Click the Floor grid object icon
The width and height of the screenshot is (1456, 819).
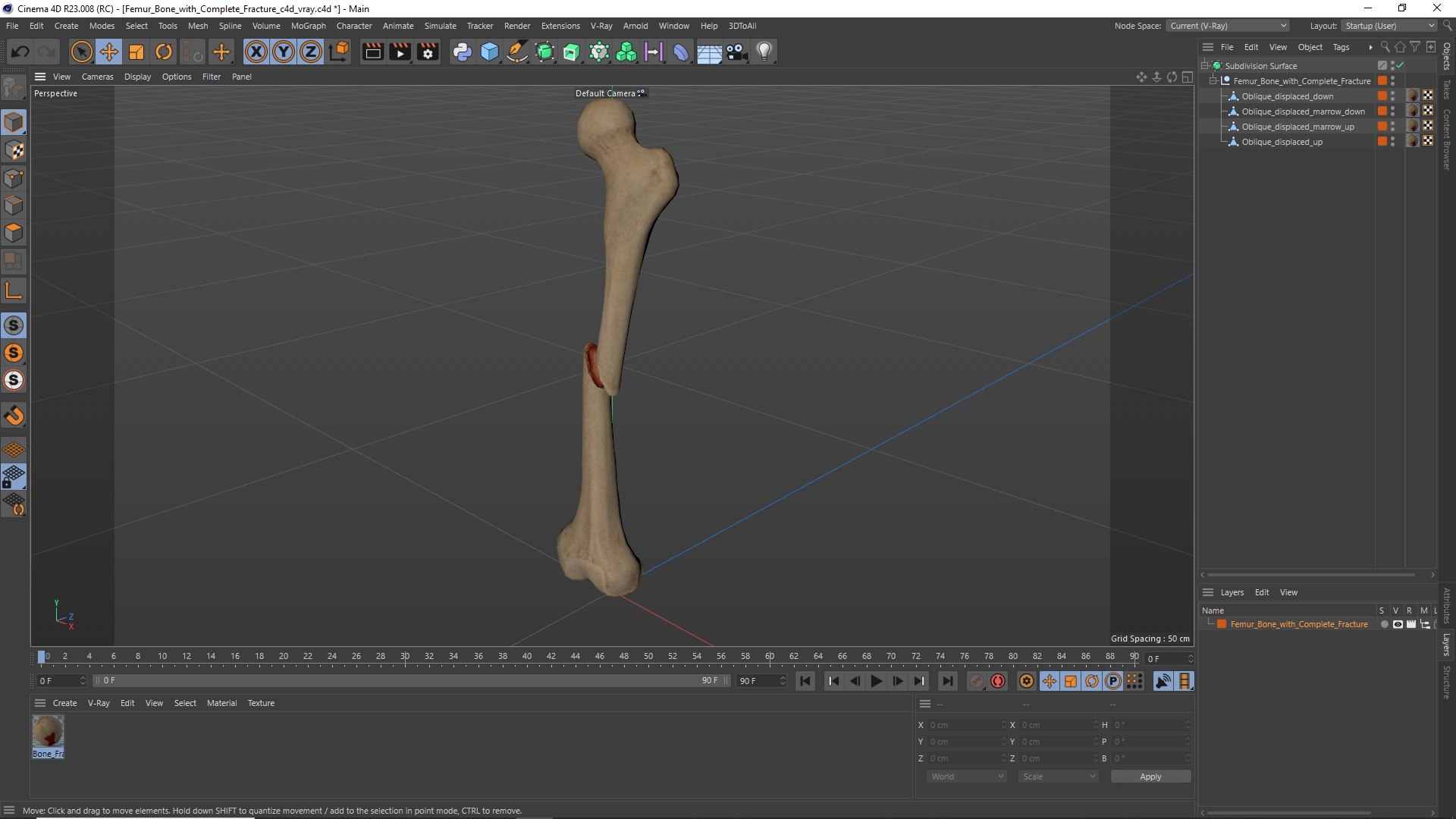click(709, 52)
